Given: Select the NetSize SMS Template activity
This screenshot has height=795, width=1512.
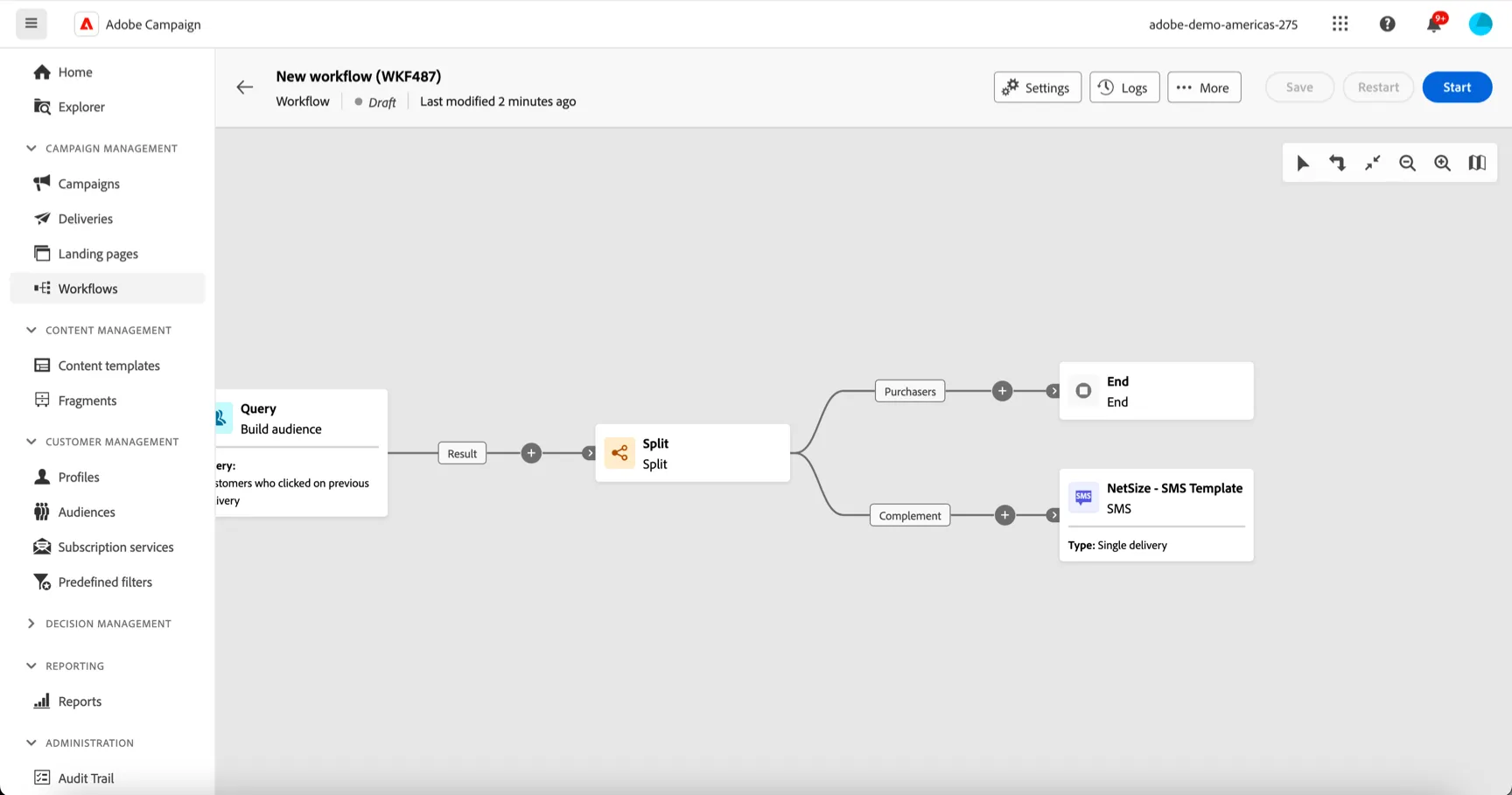Looking at the screenshot, I should pos(1156,515).
